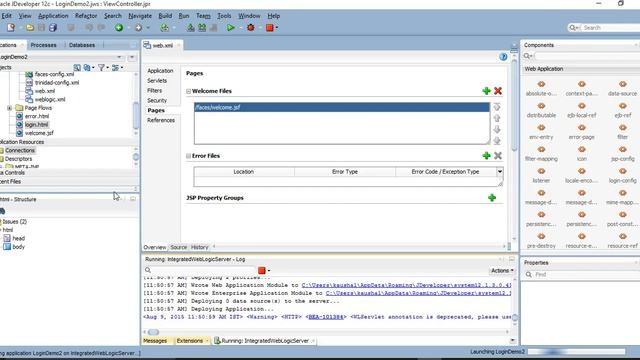The width and height of the screenshot is (640, 360).
Task: Select the login-config component icon
Action: point(622,171)
